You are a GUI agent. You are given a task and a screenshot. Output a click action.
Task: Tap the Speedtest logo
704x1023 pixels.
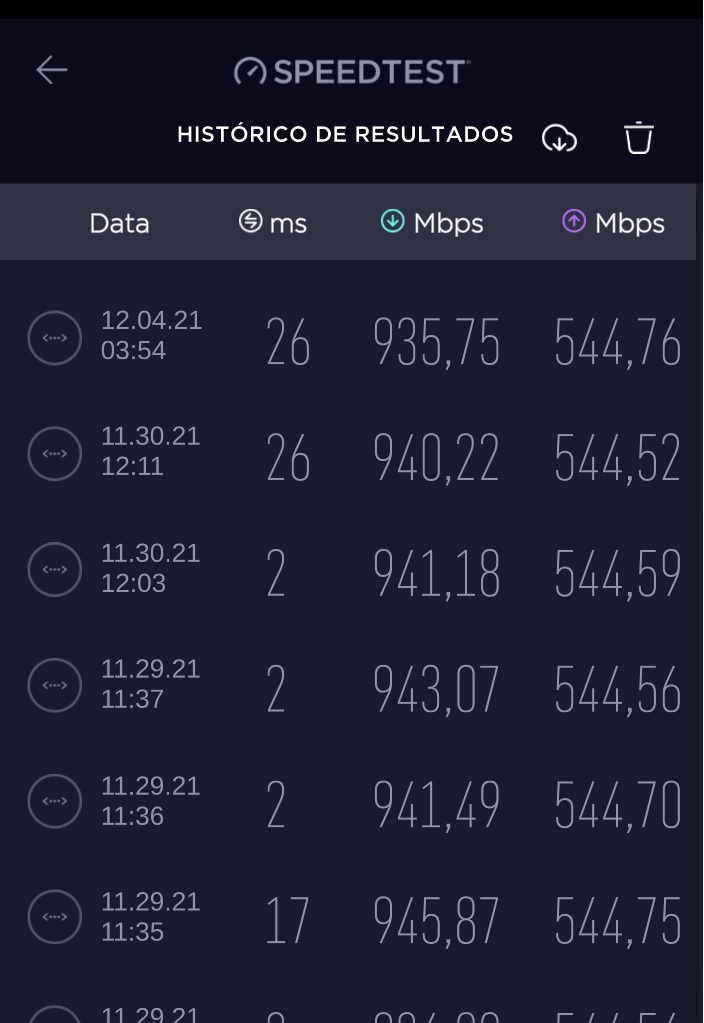352,71
